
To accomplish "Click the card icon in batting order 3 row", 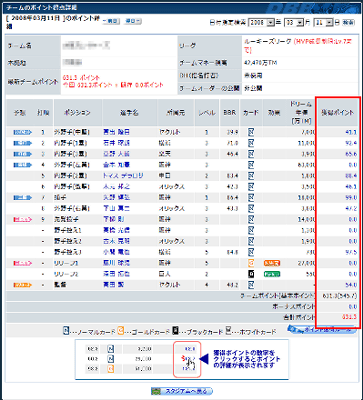I will (x=251, y=154).
